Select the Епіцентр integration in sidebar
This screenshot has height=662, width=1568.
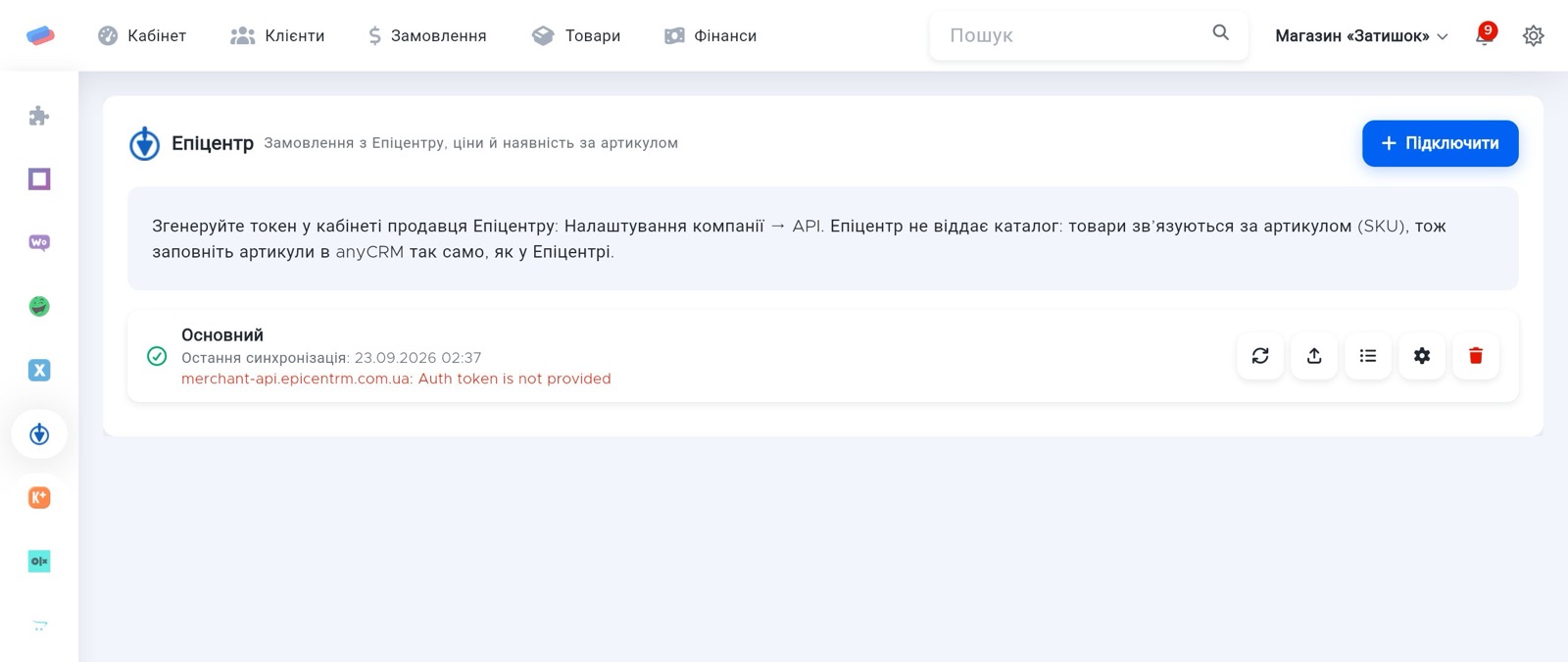[39, 434]
